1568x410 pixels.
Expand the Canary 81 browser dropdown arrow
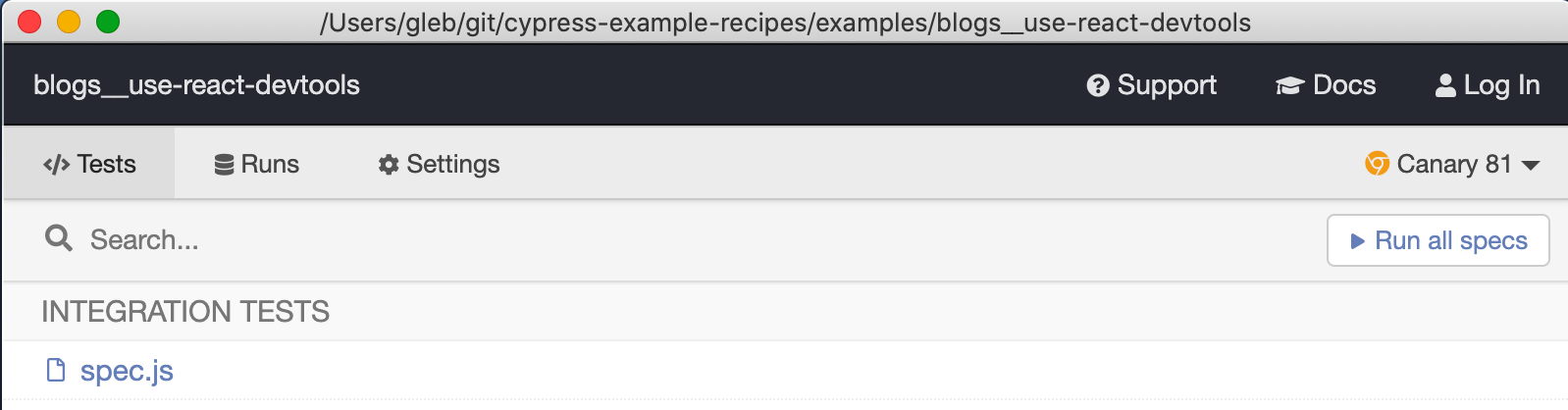click(x=1530, y=165)
